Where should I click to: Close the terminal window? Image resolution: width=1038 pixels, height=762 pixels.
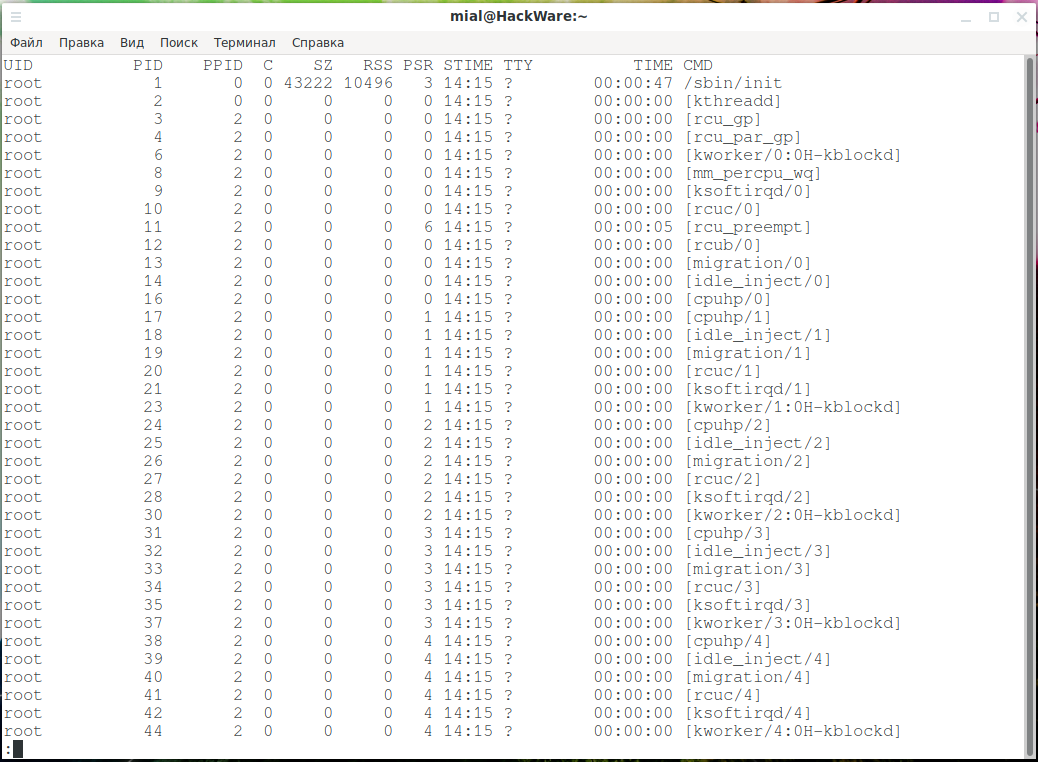point(1021,17)
